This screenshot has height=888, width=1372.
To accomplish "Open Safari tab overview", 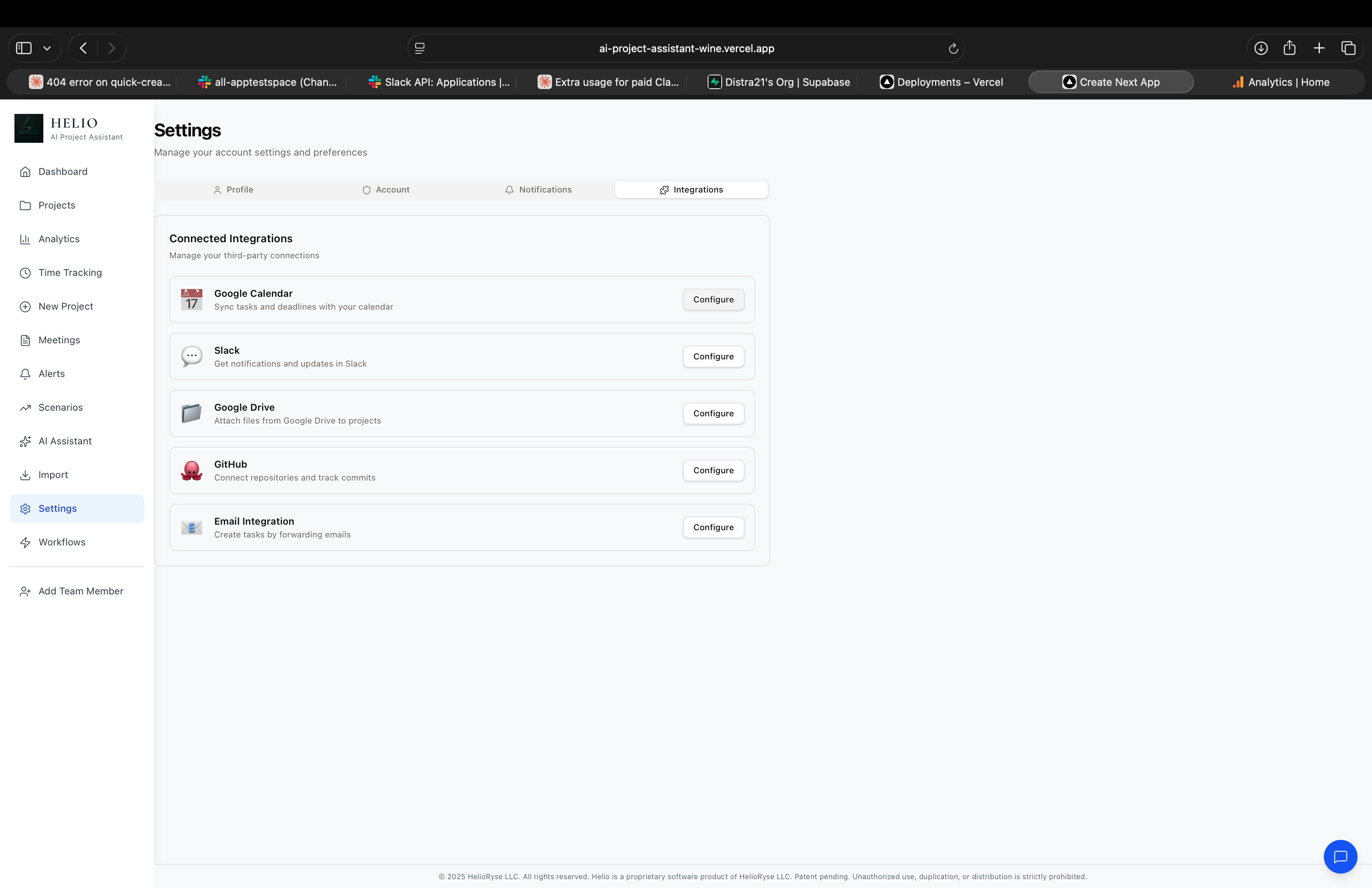I will (x=1348, y=48).
